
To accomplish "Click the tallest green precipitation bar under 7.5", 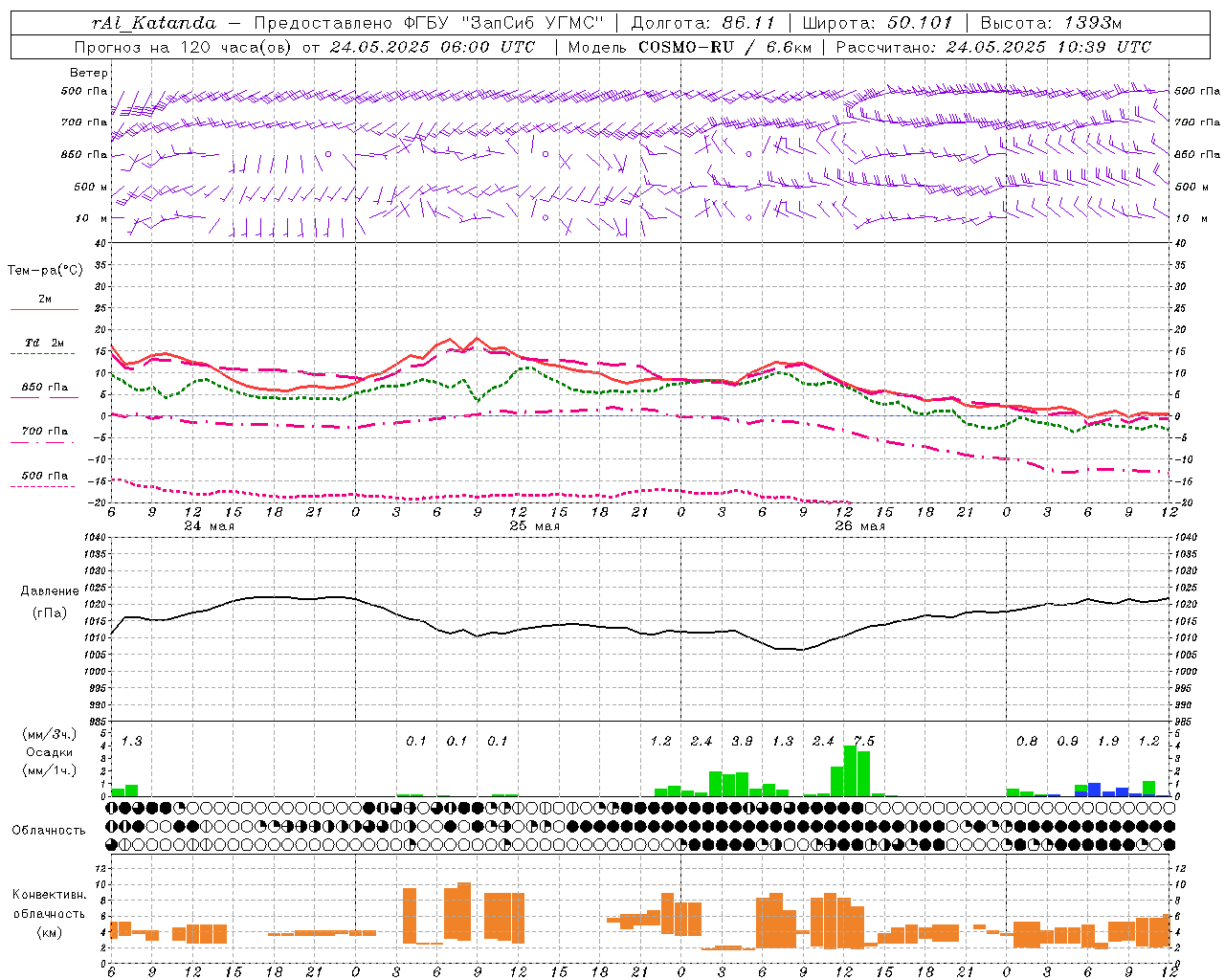I will point(850,771).
